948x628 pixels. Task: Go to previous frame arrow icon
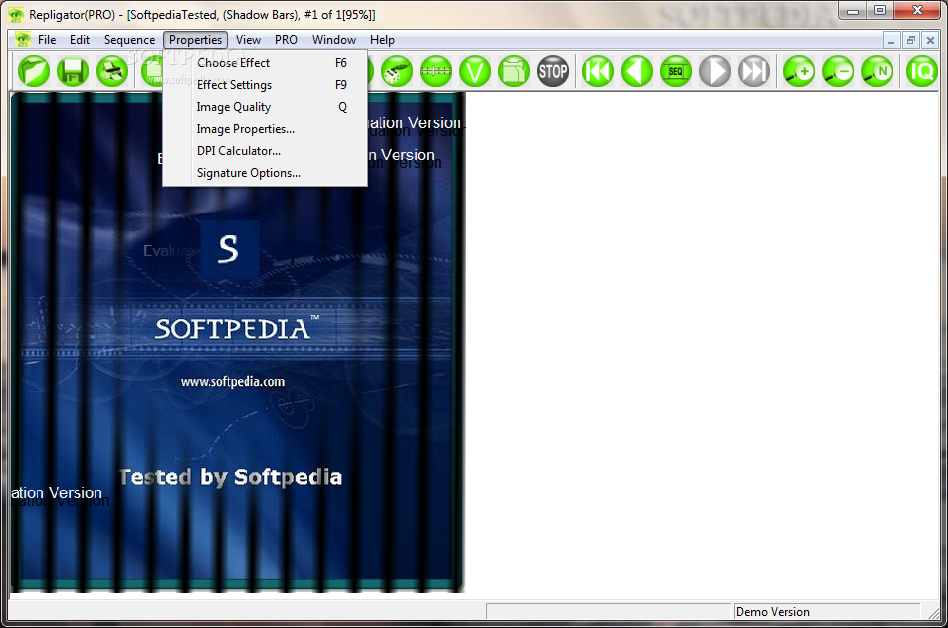click(x=637, y=71)
